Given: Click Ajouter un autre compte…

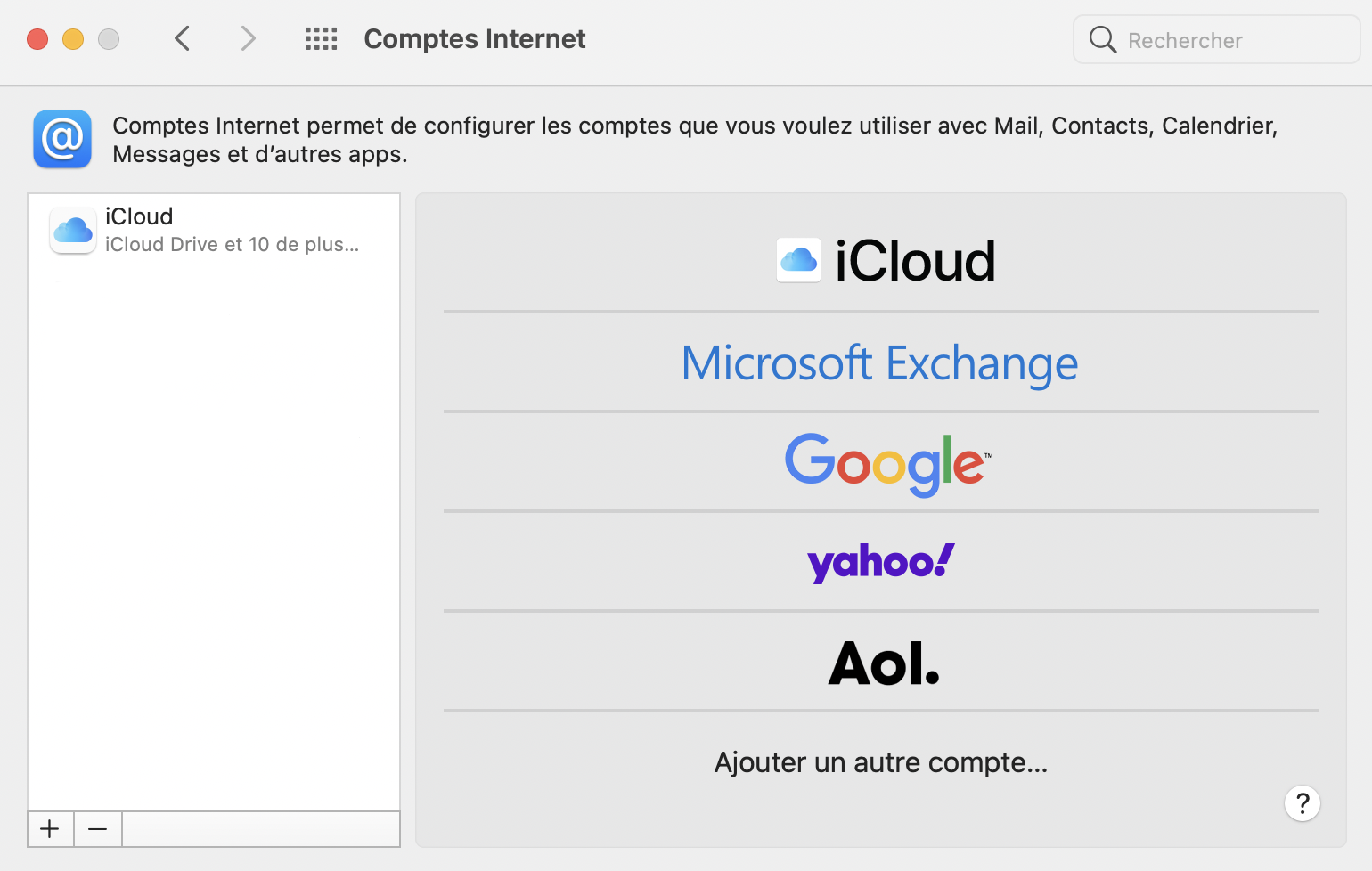Looking at the screenshot, I should (880, 762).
